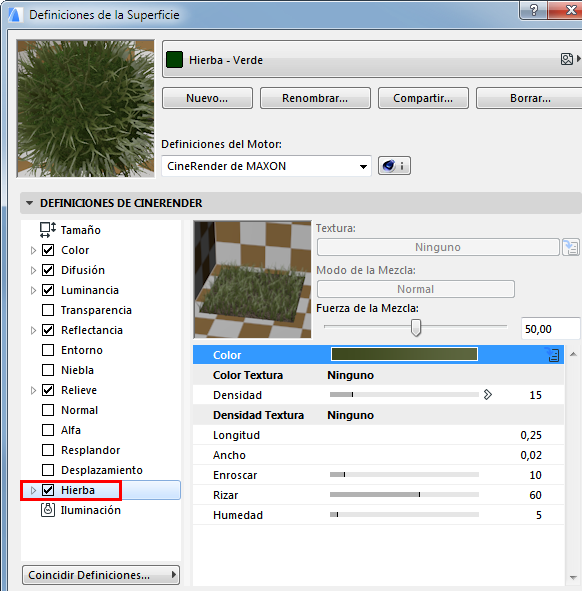This screenshot has height=591, width=582.
Task: Click the Ninguno texture button
Action: tap(438, 247)
